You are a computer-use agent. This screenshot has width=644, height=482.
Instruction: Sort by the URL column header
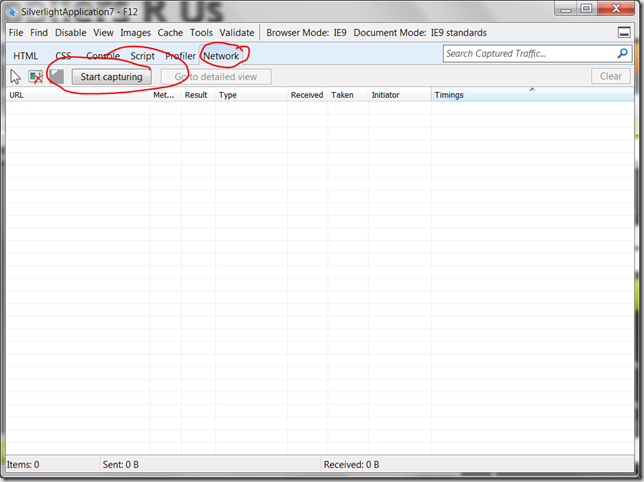(78, 95)
